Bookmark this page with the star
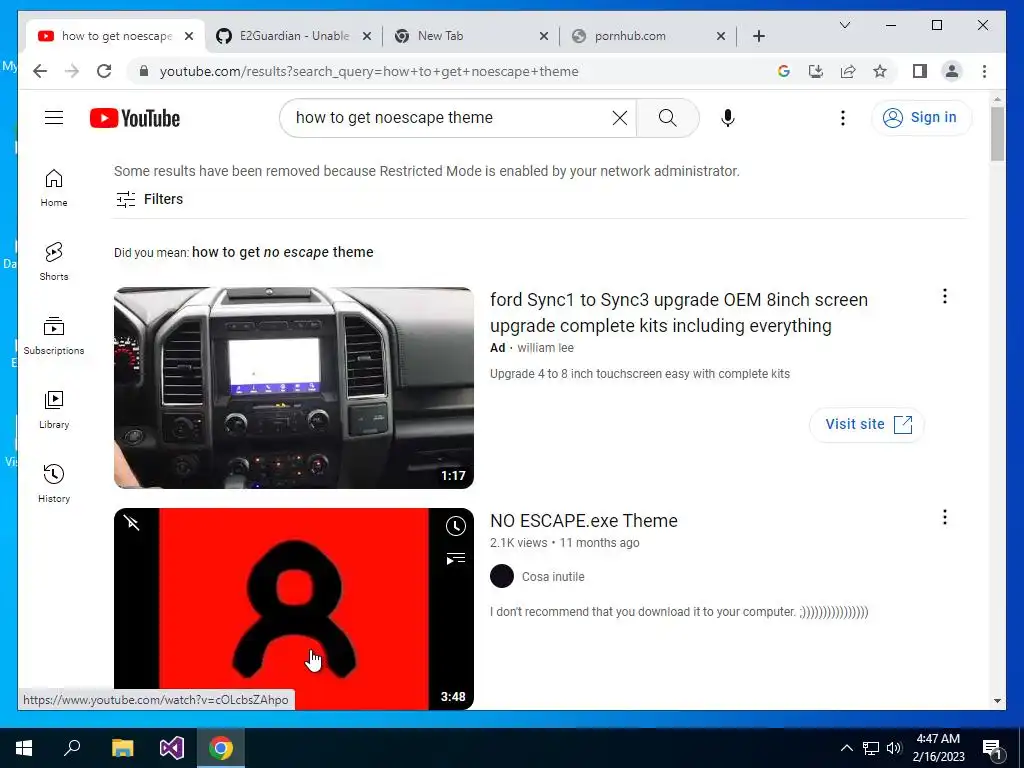1024x768 pixels. tap(880, 71)
